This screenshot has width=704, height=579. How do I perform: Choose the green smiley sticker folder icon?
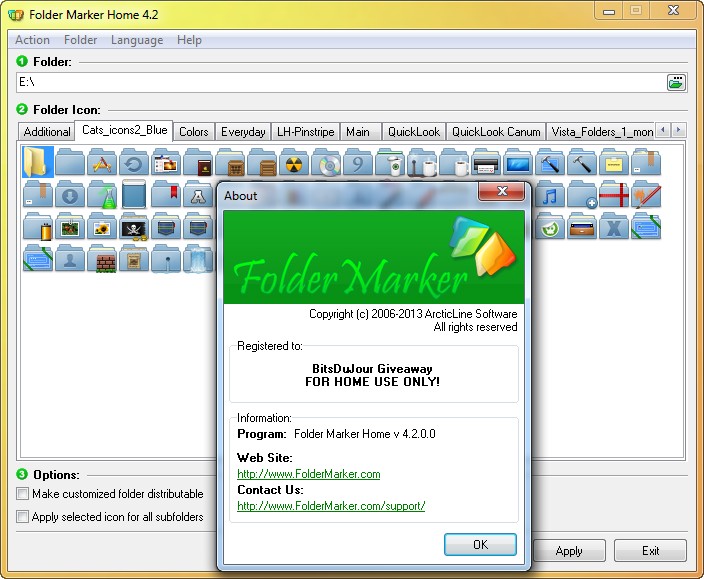point(549,227)
